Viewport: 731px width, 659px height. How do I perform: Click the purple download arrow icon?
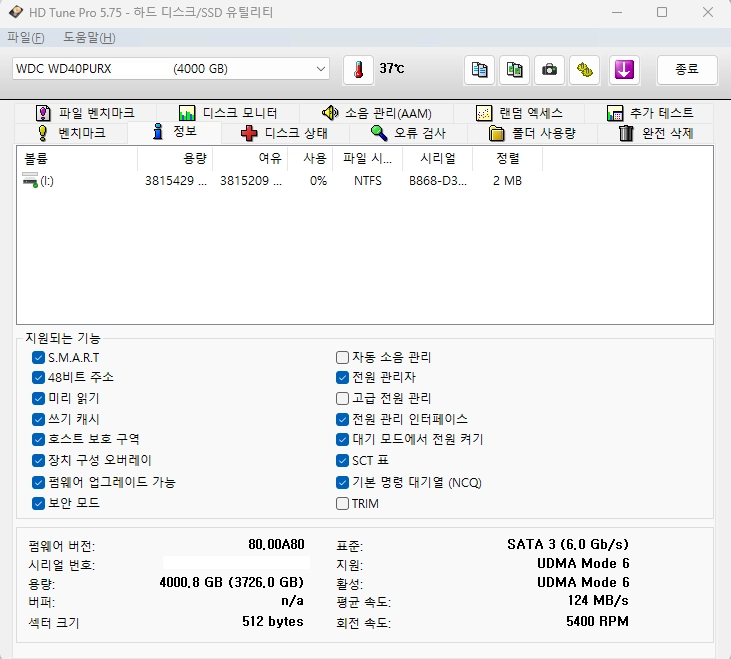tap(624, 70)
